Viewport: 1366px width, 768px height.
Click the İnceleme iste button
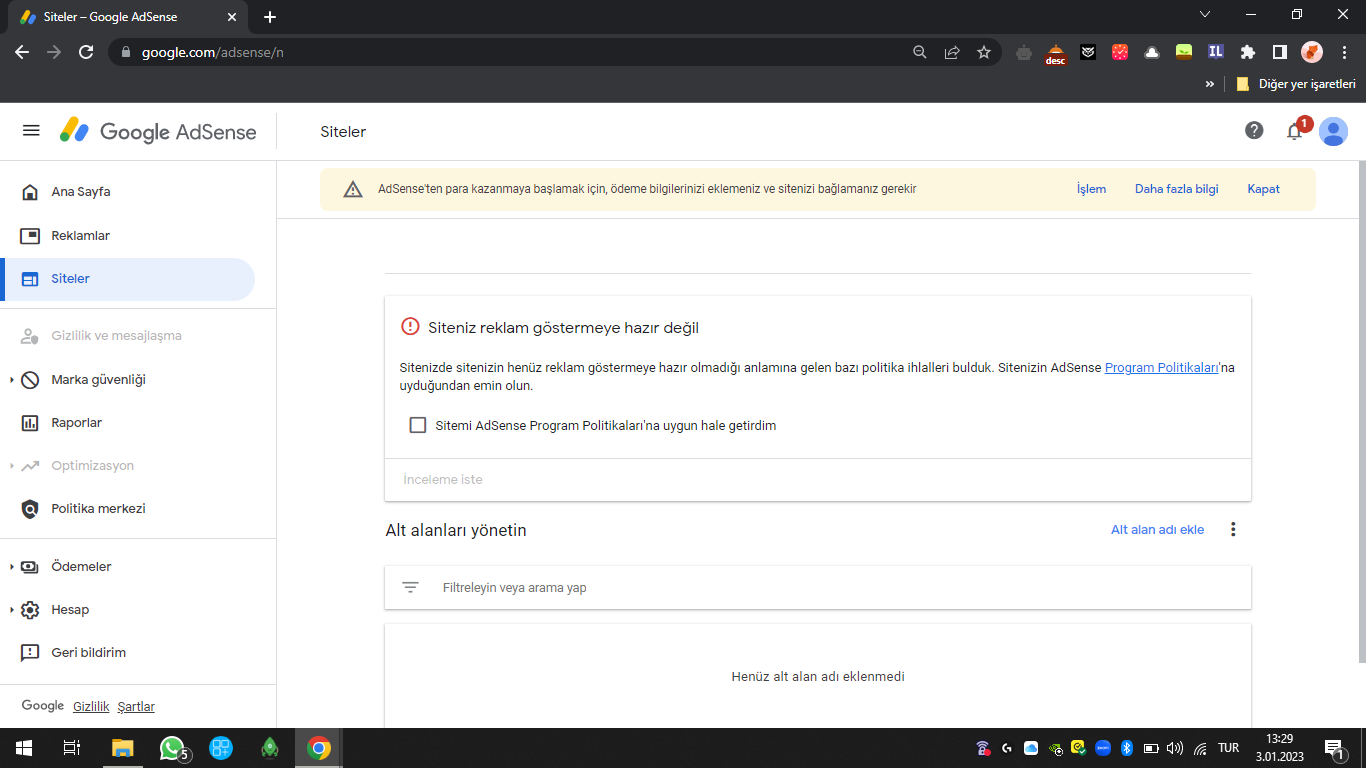pos(443,480)
